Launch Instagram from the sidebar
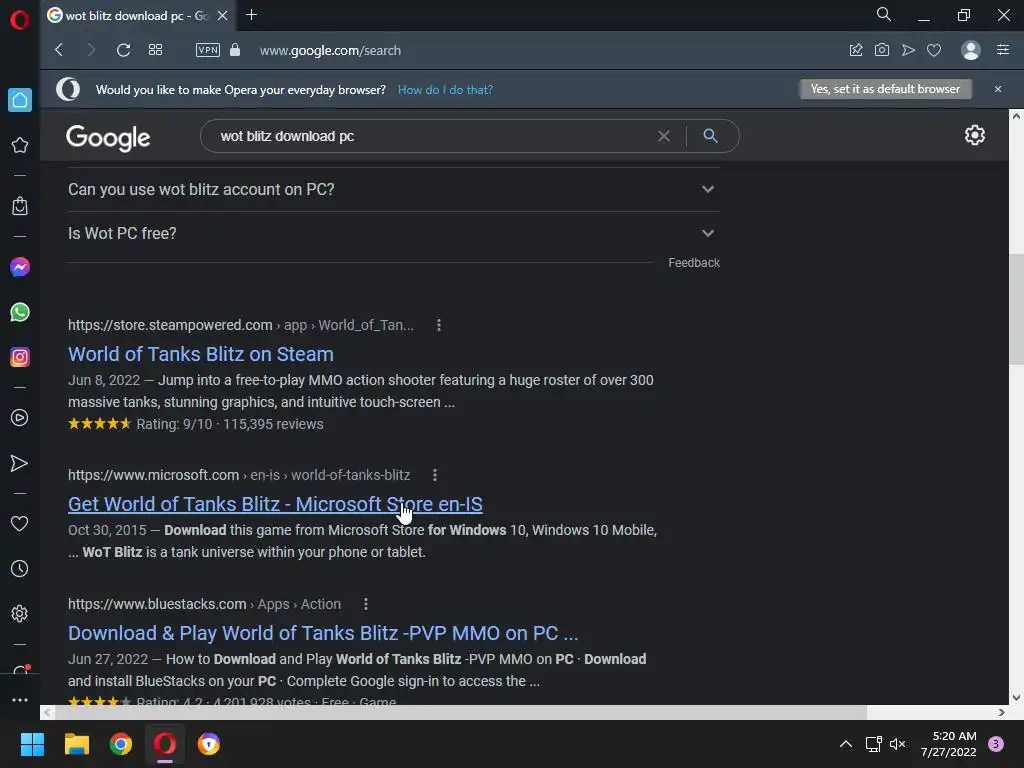This screenshot has height=768, width=1024. [x=20, y=357]
